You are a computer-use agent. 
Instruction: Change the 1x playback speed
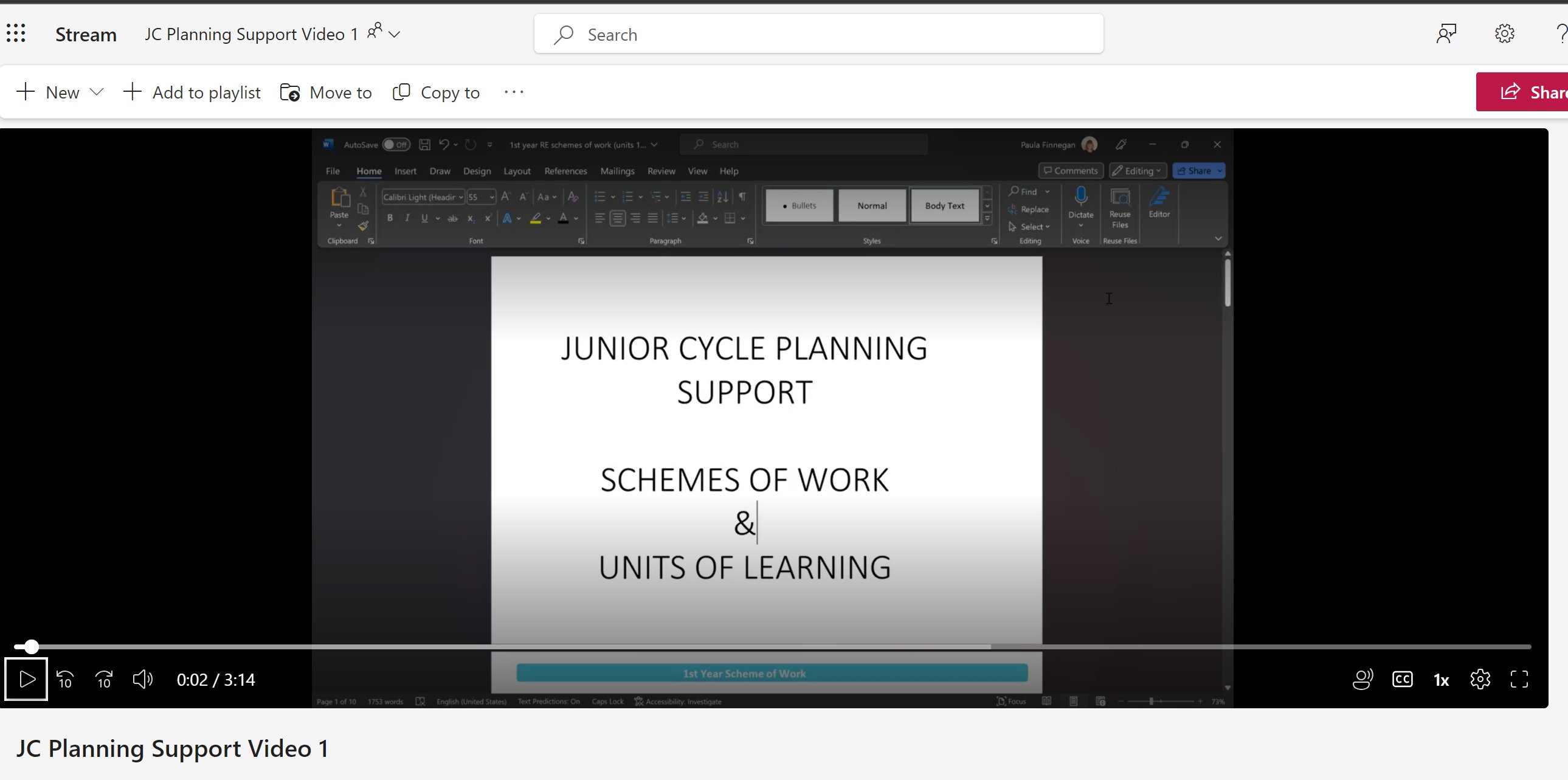[1441, 680]
